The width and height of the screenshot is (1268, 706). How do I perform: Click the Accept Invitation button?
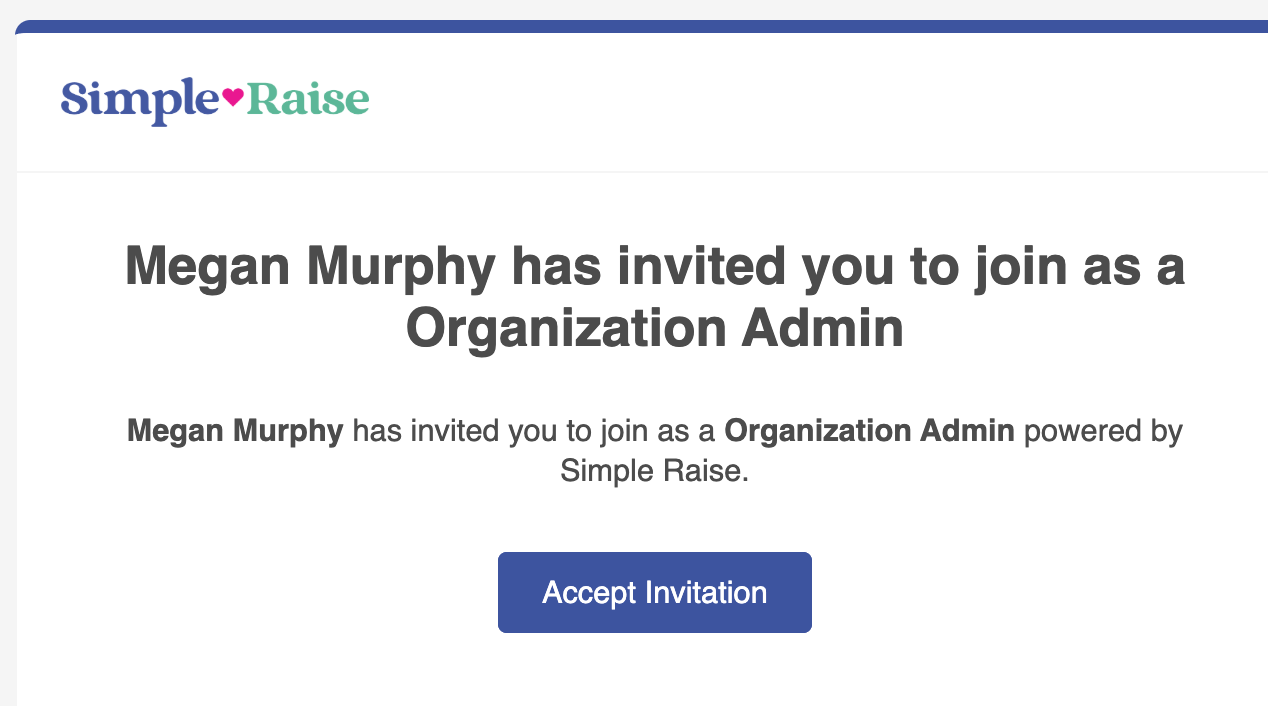click(x=654, y=592)
